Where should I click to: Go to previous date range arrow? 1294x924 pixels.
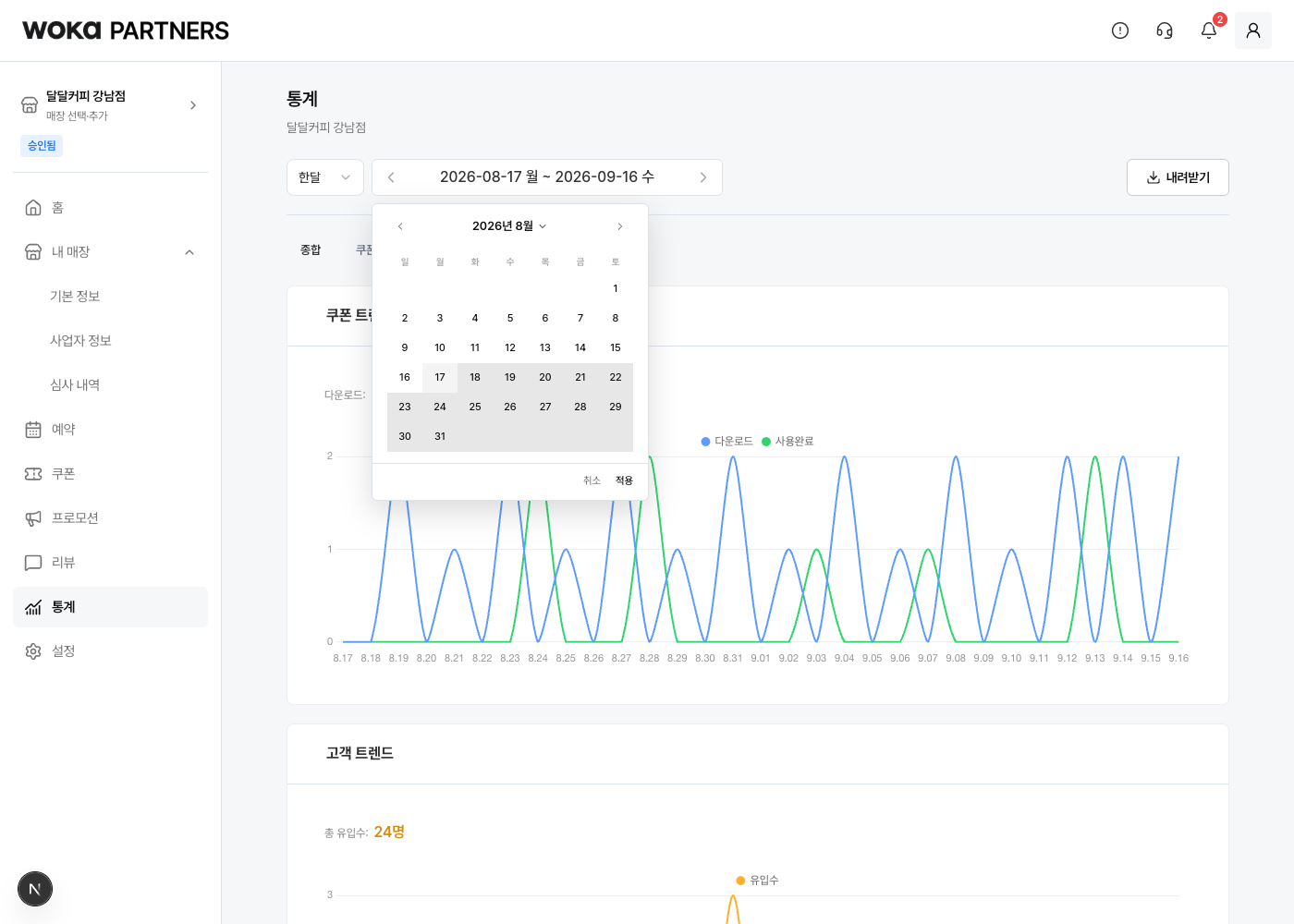coord(391,177)
